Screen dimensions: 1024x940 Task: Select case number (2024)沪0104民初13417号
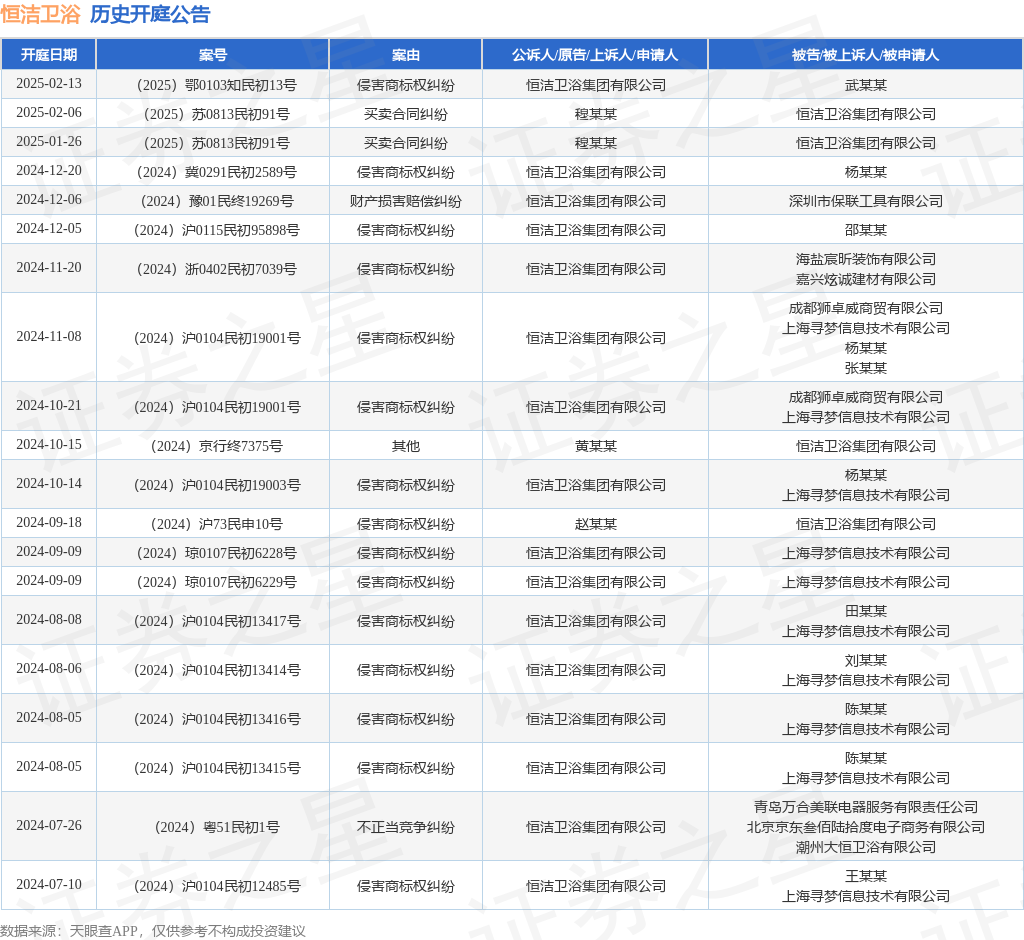pos(217,621)
